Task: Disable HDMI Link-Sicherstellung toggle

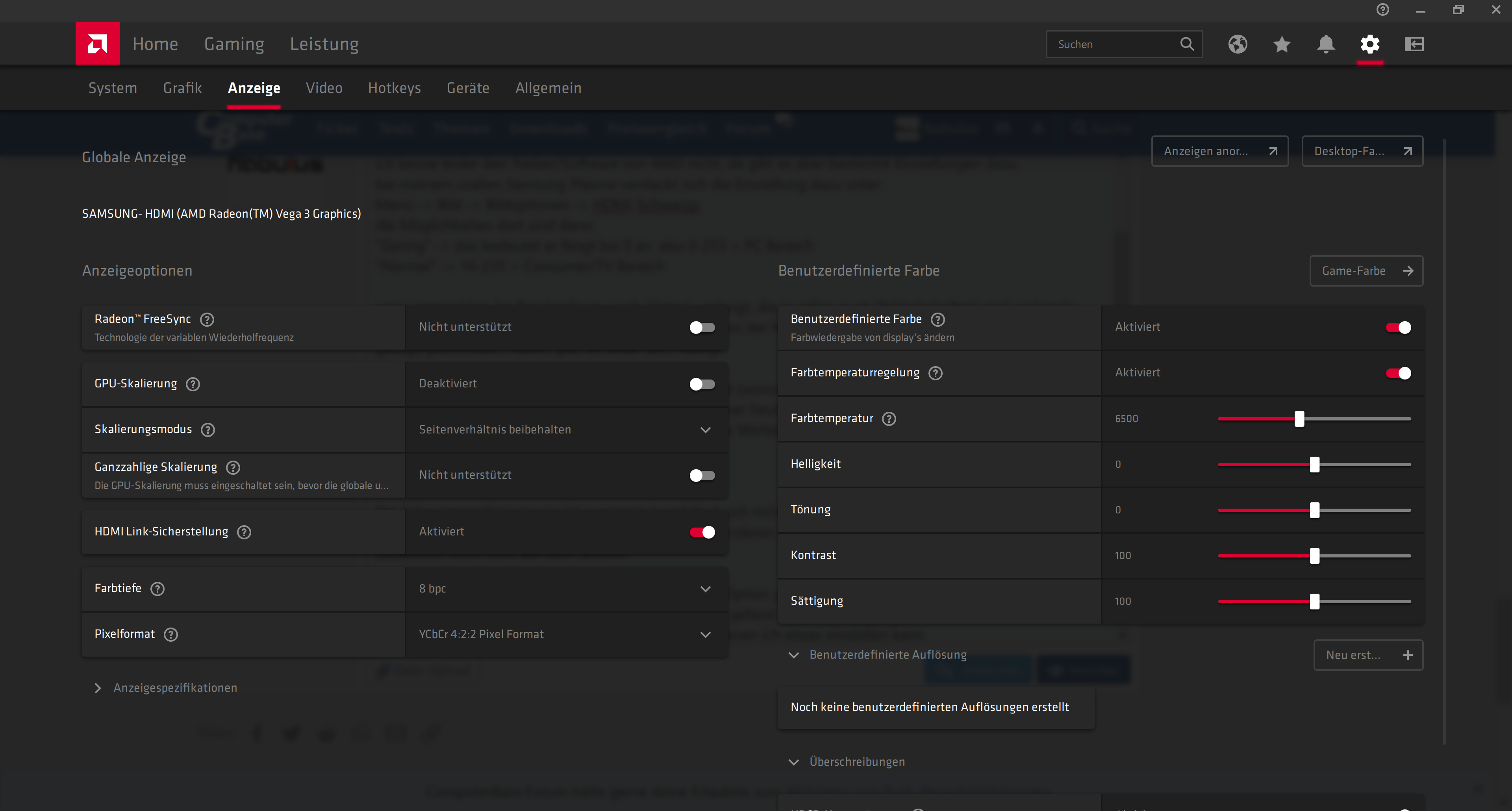Action: [x=702, y=531]
